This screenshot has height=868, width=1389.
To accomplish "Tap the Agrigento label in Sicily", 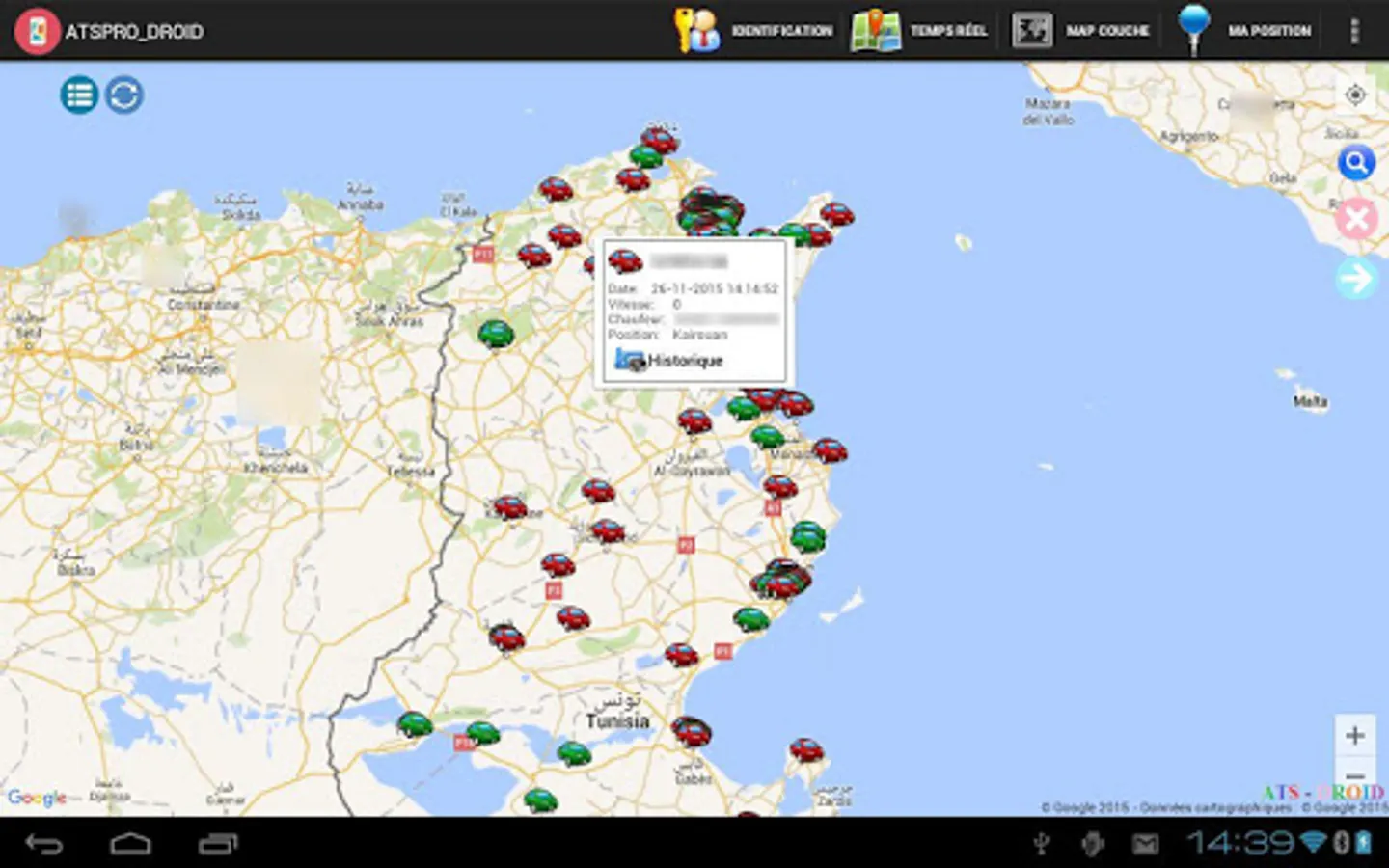I will pyautogui.click(x=1188, y=137).
